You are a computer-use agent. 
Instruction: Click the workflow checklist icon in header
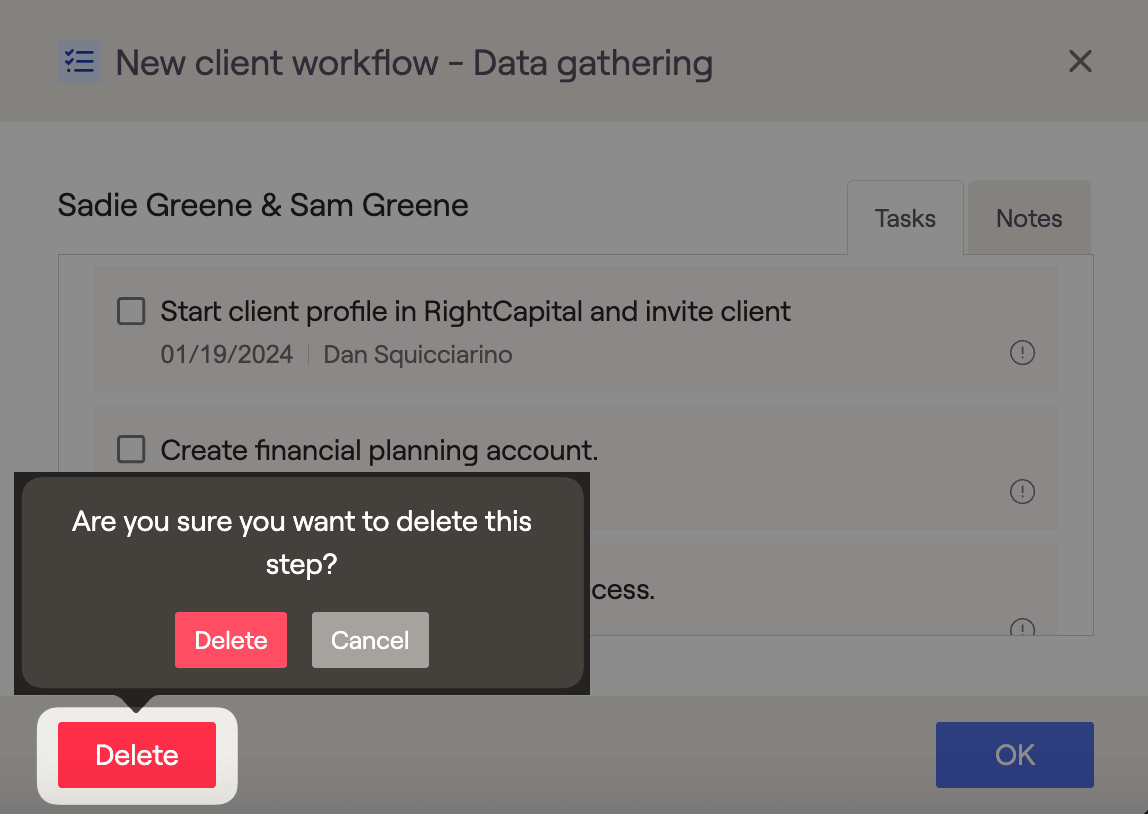[78, 62]
